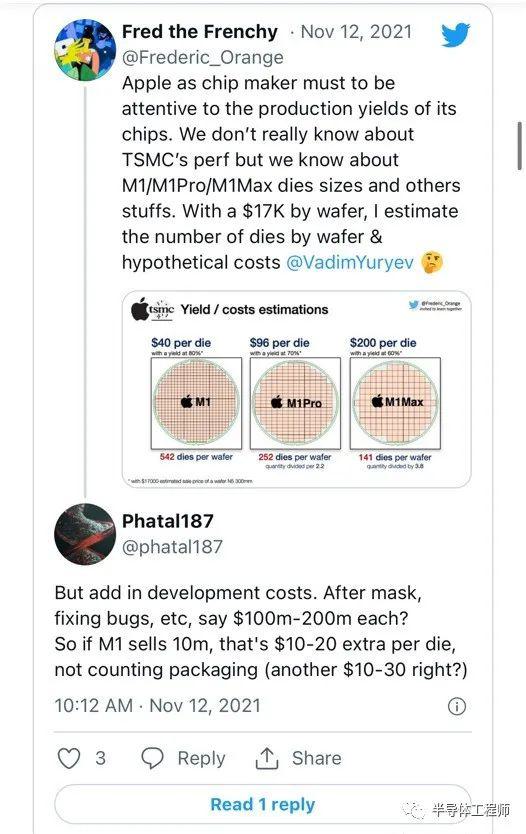The image size is (526, 834).
Task: Click the 10:12 AM · Nov 12, 2021 timestamp
Action: pyautogui.click(x=157, y=706)
